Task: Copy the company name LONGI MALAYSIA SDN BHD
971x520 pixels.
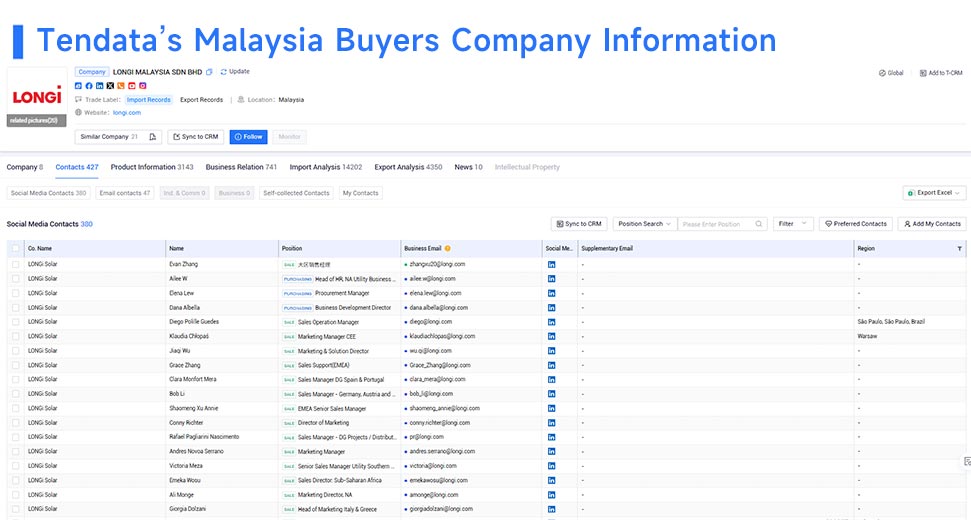Action: click(x=209, y=72)
